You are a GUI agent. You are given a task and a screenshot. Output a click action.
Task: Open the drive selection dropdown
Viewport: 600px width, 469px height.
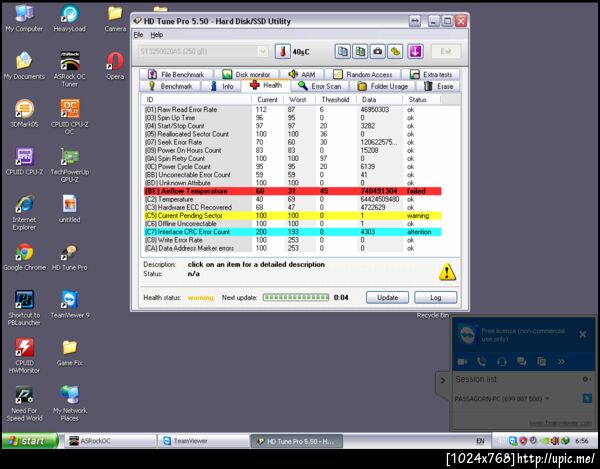click(x=262, y=51)
